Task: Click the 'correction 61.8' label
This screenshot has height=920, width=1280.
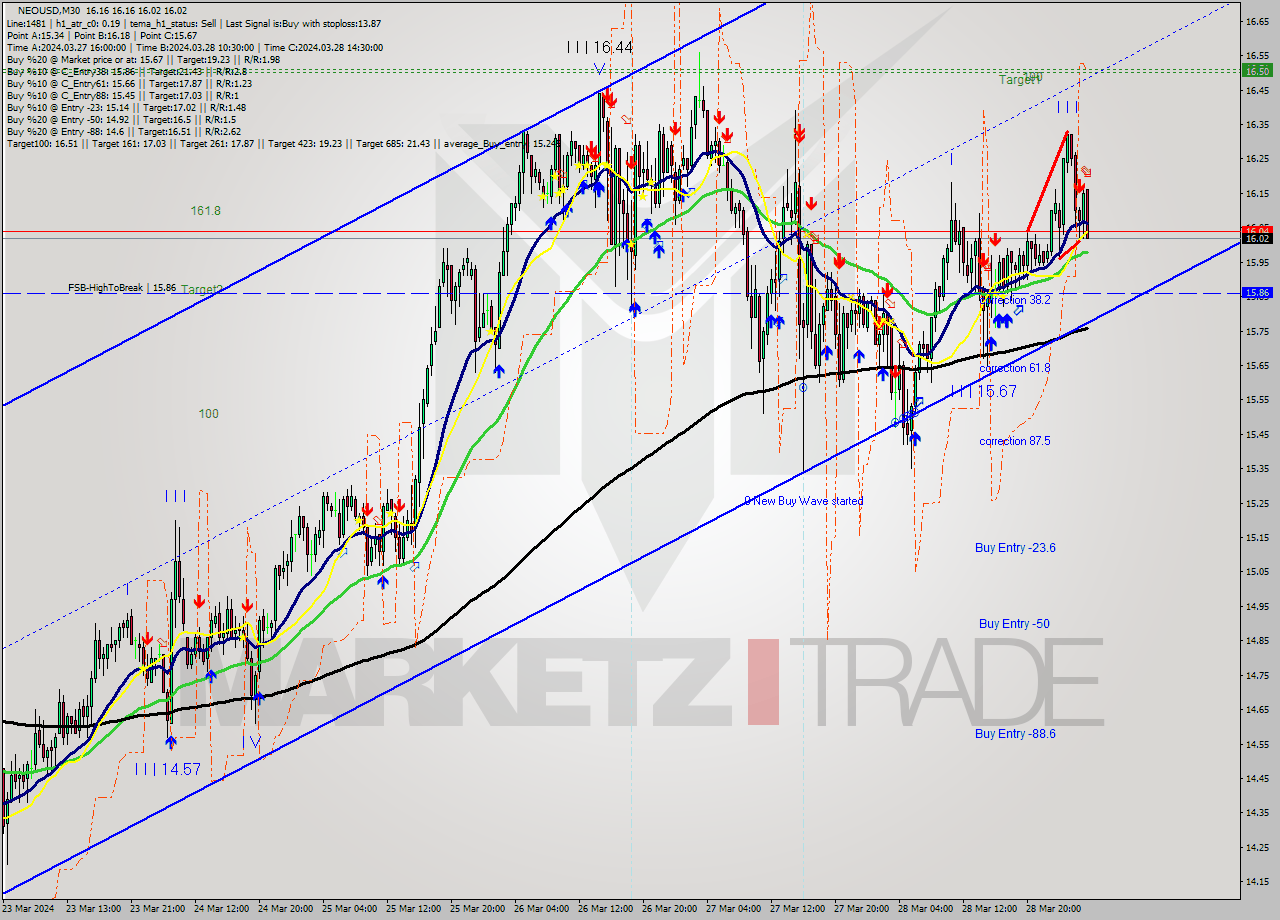Action: [1015, 368]
